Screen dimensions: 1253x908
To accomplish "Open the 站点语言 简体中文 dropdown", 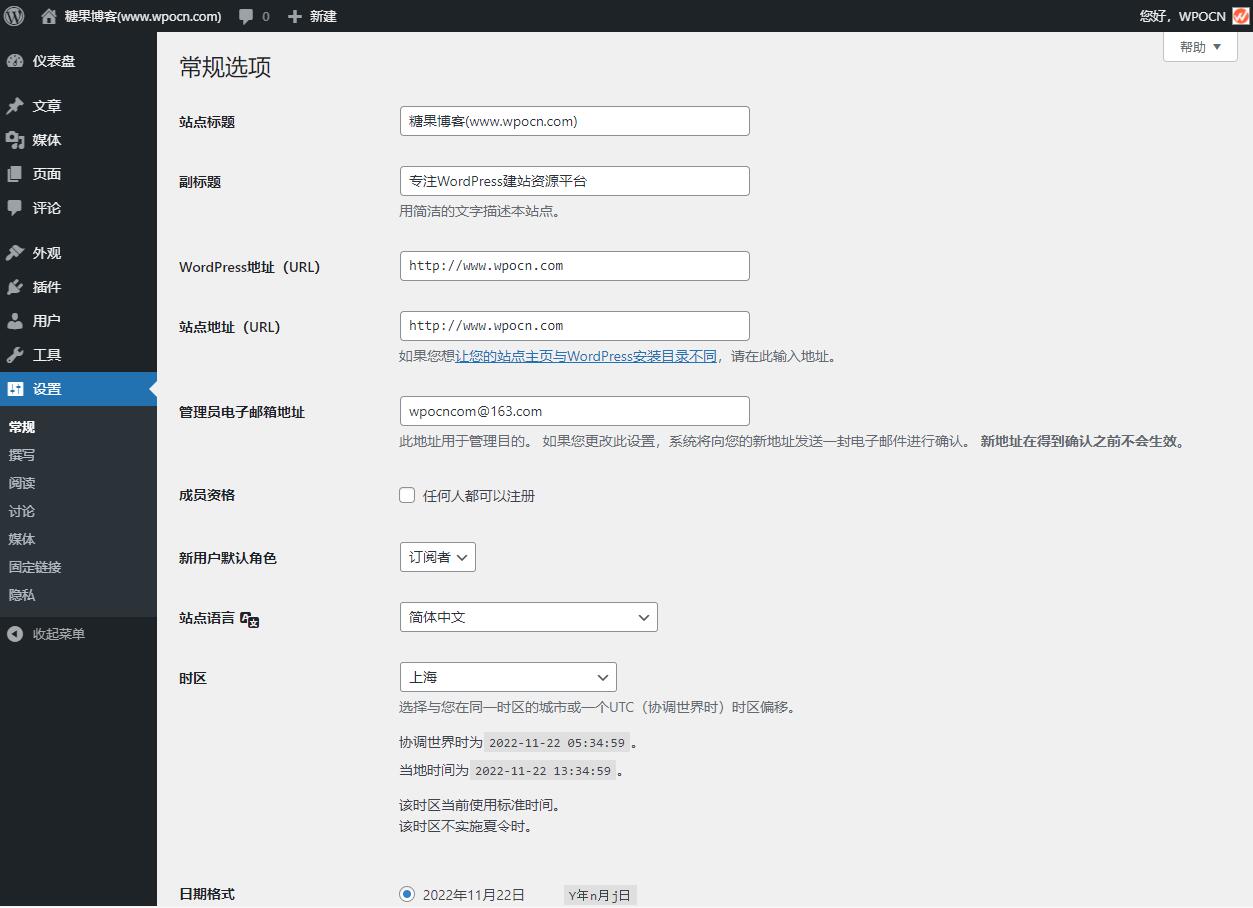I will 529,617.
